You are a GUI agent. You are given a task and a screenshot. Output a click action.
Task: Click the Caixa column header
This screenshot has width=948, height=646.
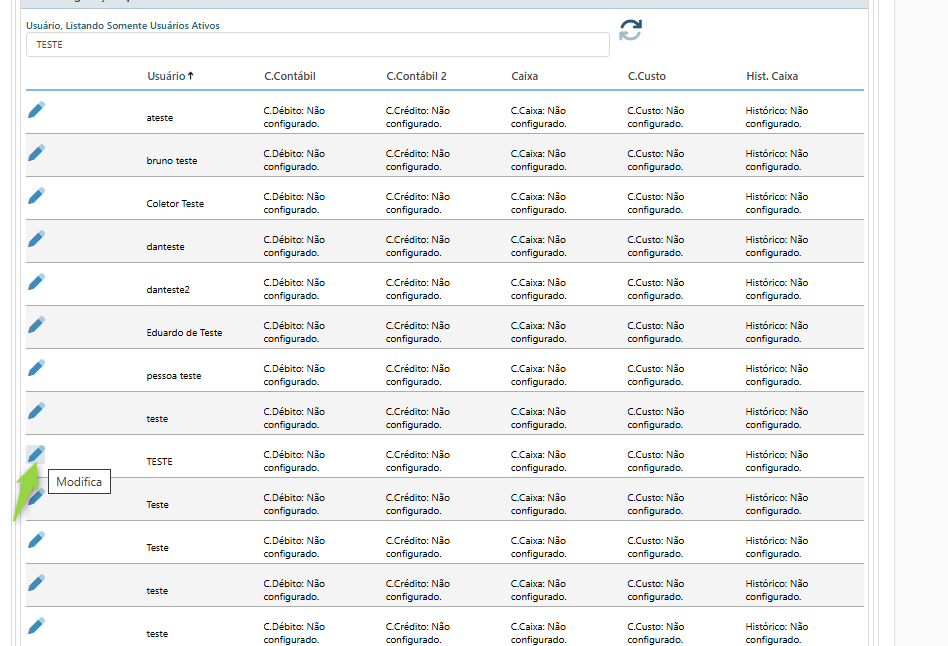click(x=524, y=76)
